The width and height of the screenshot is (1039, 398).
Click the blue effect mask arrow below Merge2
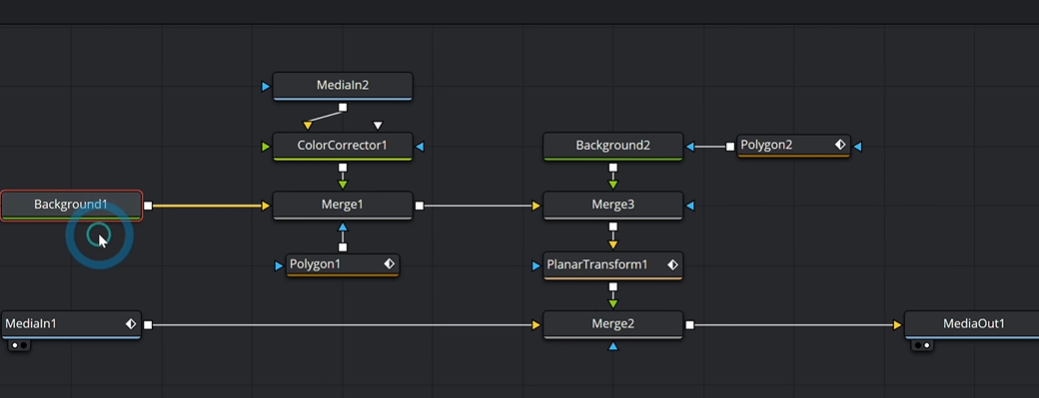[x=613, y=346]
